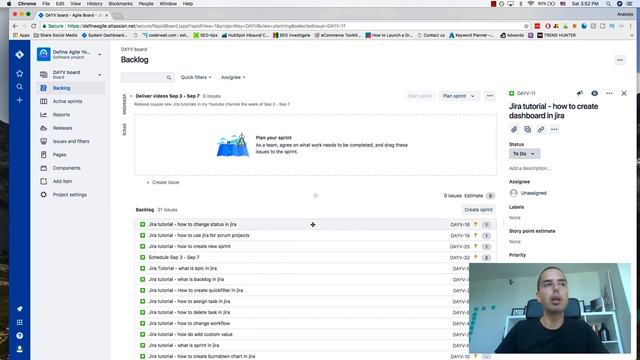Open the Quick filters dropdown
Image resolution: width=640 pixels, height=360 pixels.
196,77
